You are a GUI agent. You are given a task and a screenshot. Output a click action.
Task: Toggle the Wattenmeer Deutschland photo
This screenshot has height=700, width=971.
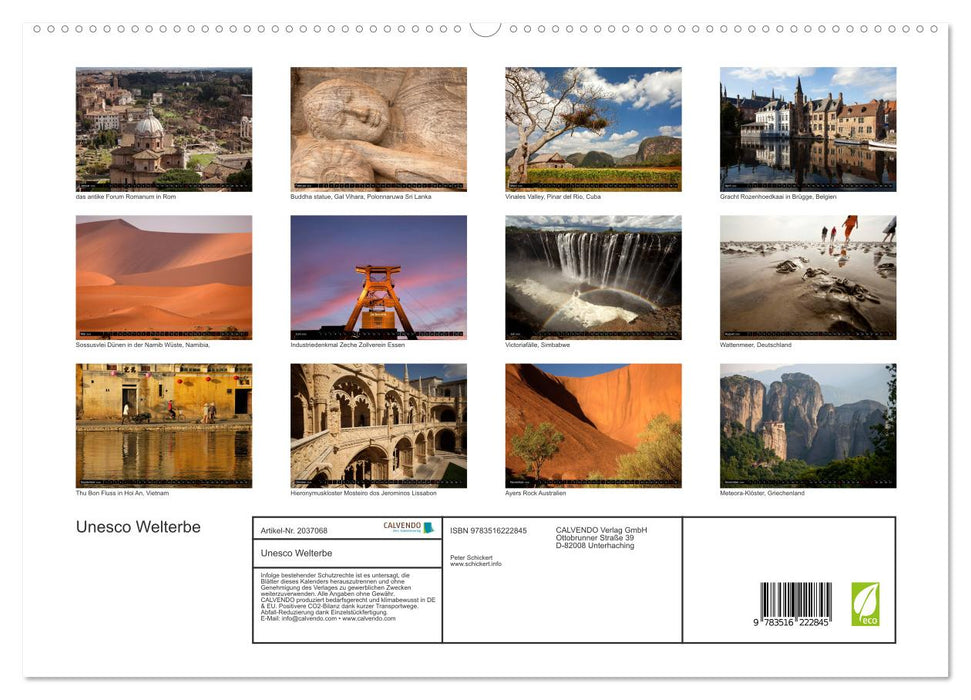[807, 276]
